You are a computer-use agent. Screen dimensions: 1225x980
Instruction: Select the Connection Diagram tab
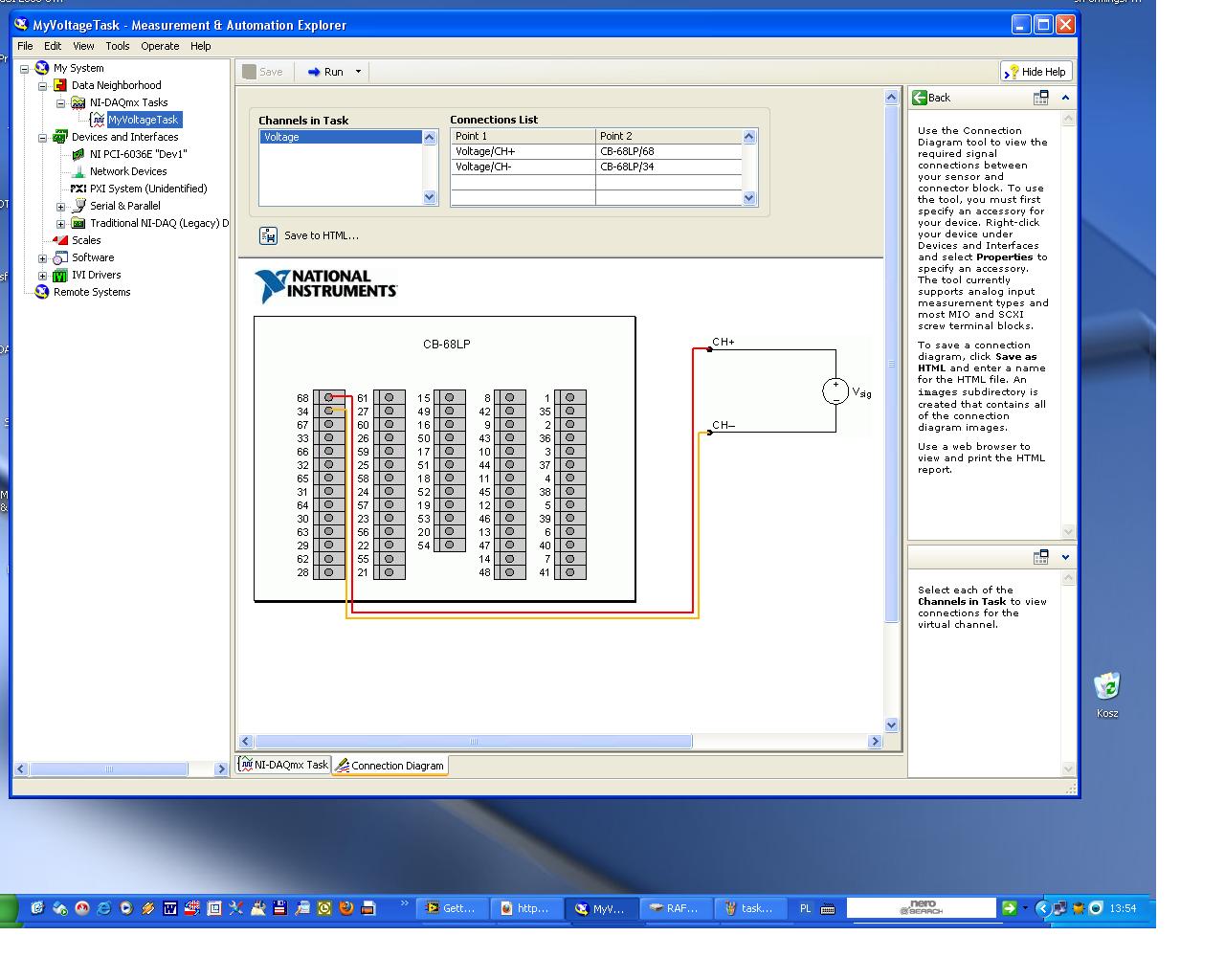[390, 766]
